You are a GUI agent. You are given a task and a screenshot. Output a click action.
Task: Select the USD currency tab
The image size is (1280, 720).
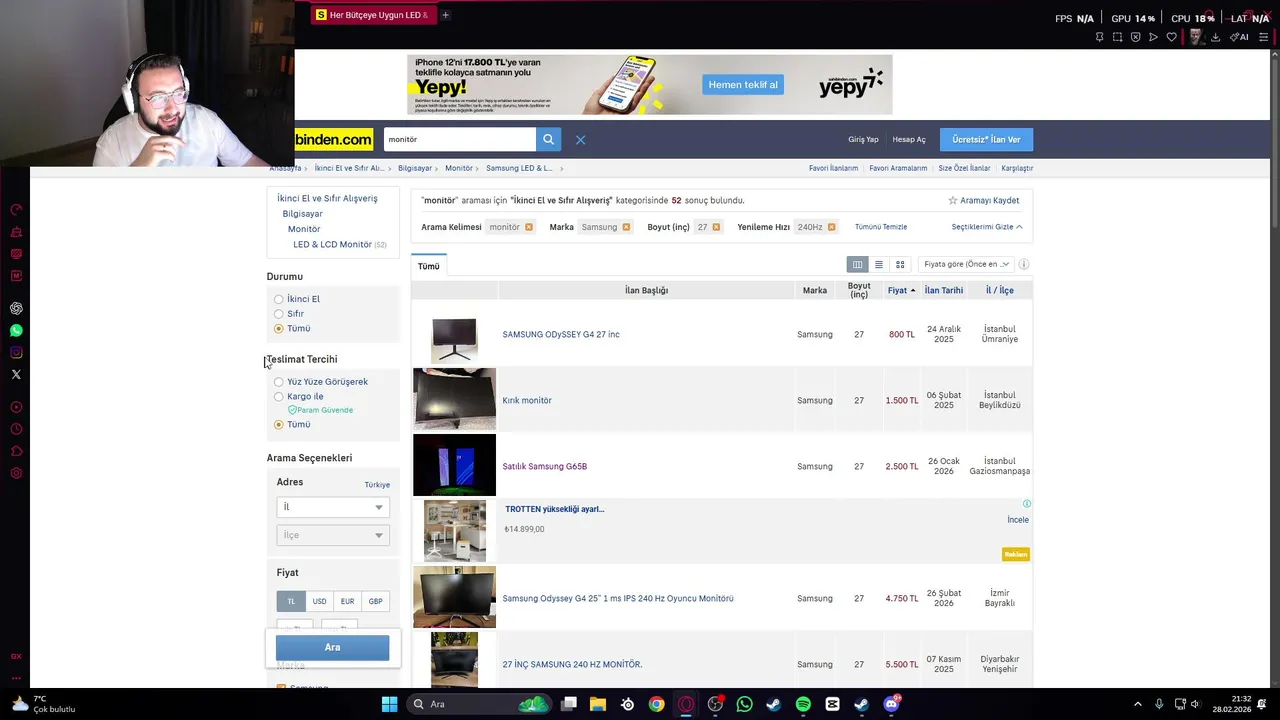(x=319, y=601)
